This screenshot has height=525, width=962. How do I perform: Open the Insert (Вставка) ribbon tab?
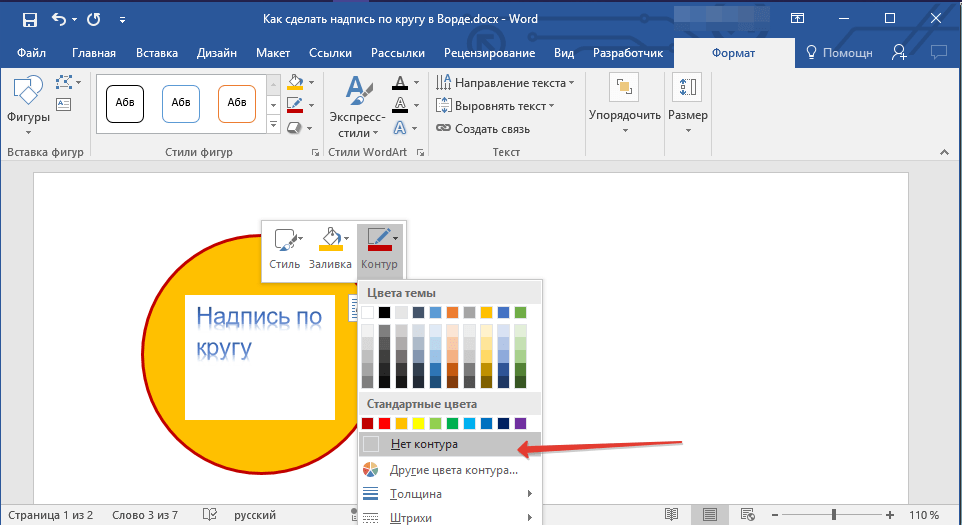pyautogui.click(x=156, y=53)
